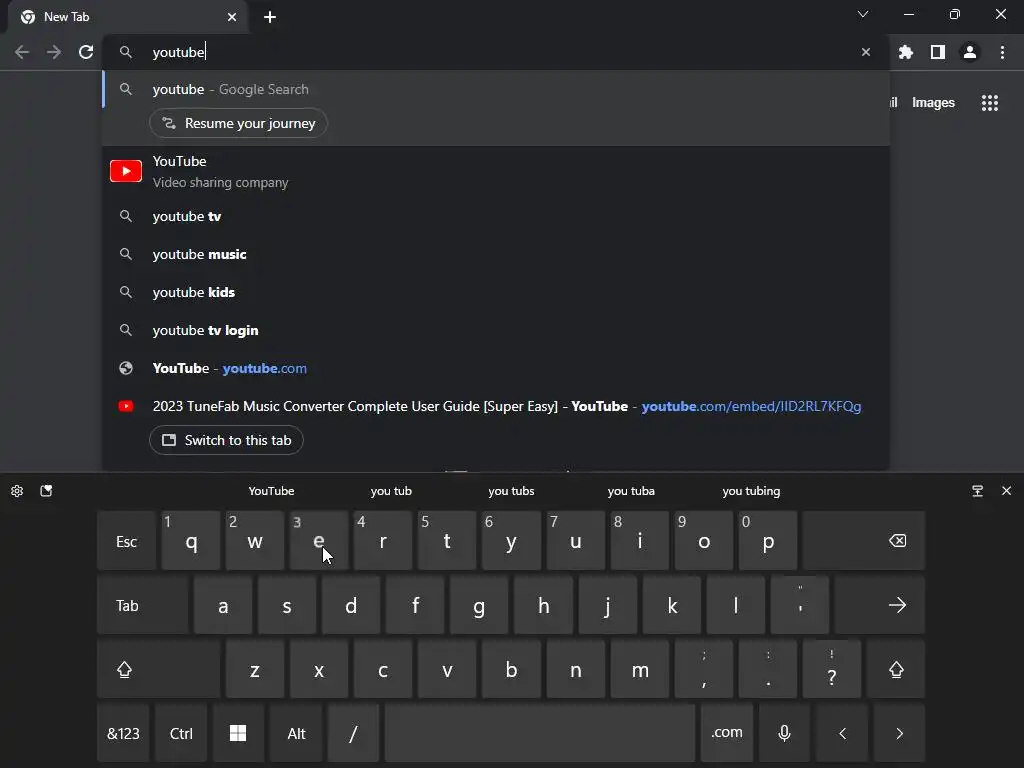Click the keyboard dock/undock icon
Image resolution: width=1024 pixels, height=768 pixels.
(978, 491)
